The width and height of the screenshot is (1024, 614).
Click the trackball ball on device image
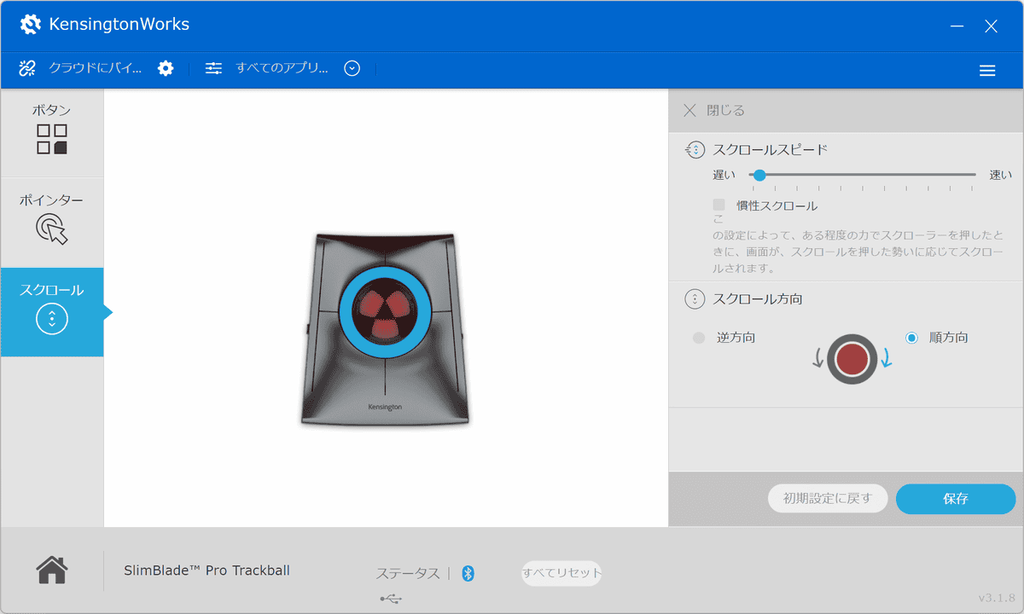click(x=385, y=312)
